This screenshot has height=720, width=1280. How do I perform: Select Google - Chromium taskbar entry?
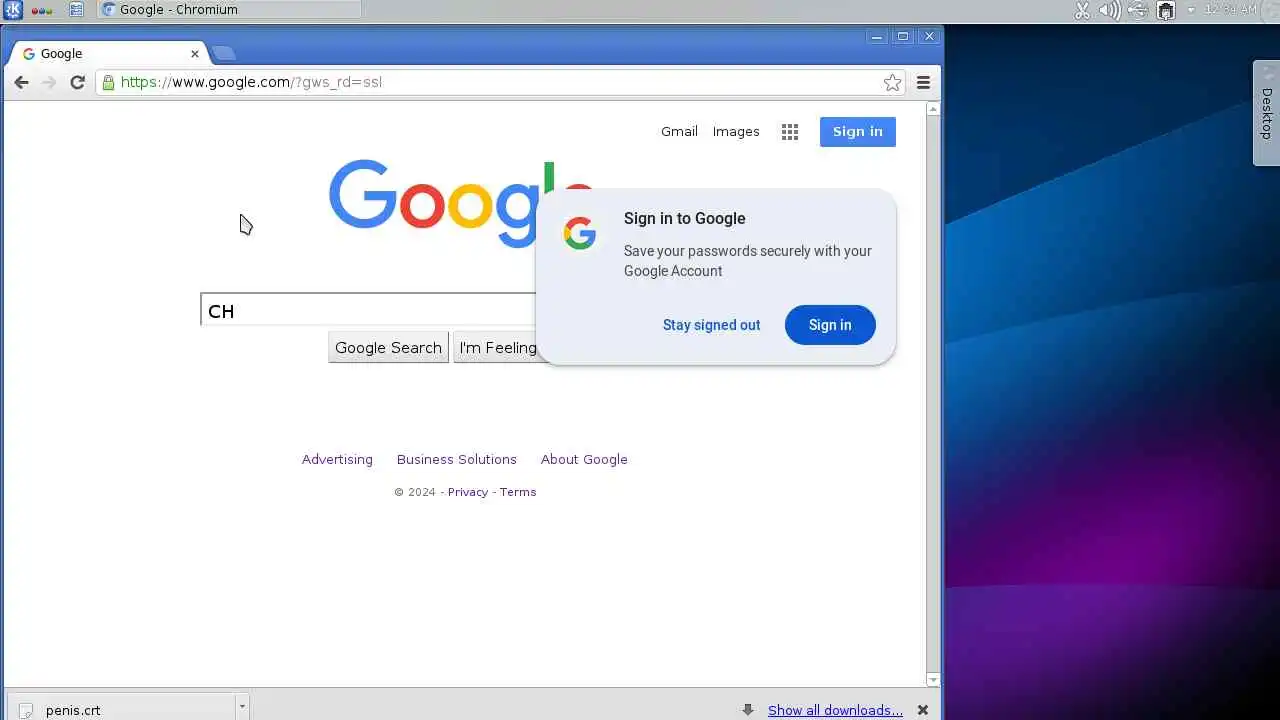(x=229, y=10)
